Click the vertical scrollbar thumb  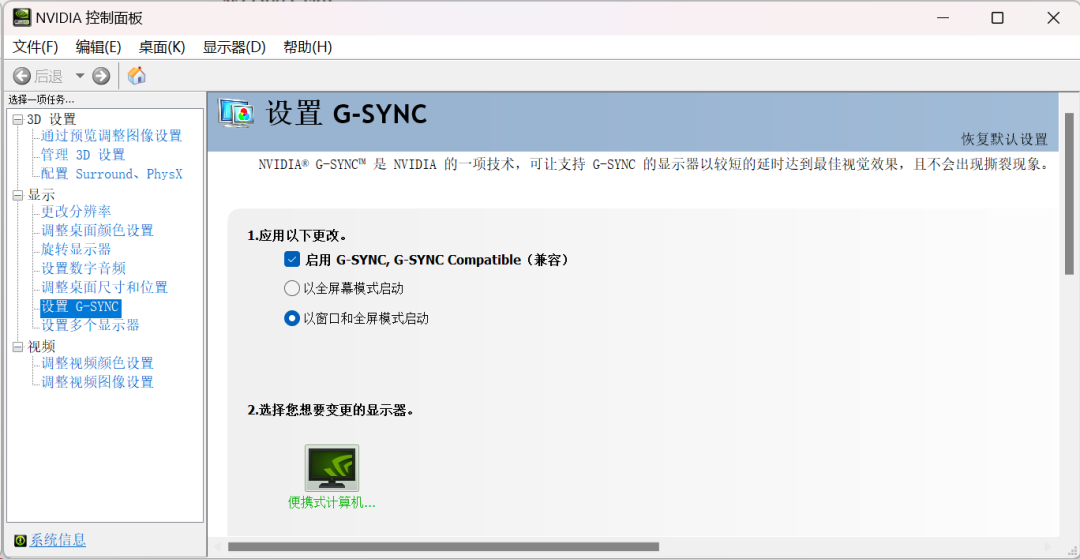1069,194
